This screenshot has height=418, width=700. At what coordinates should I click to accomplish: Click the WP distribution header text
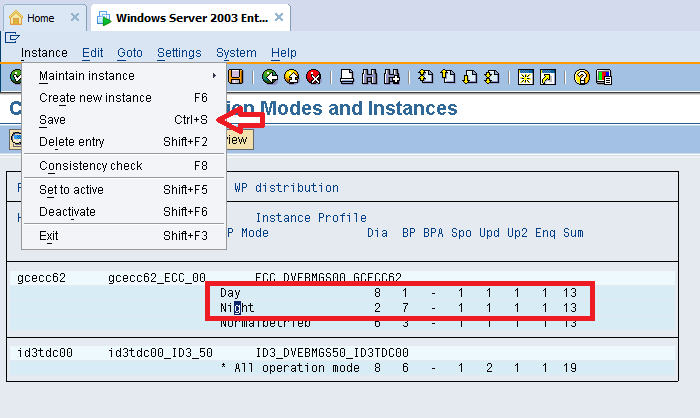[287, 188]
